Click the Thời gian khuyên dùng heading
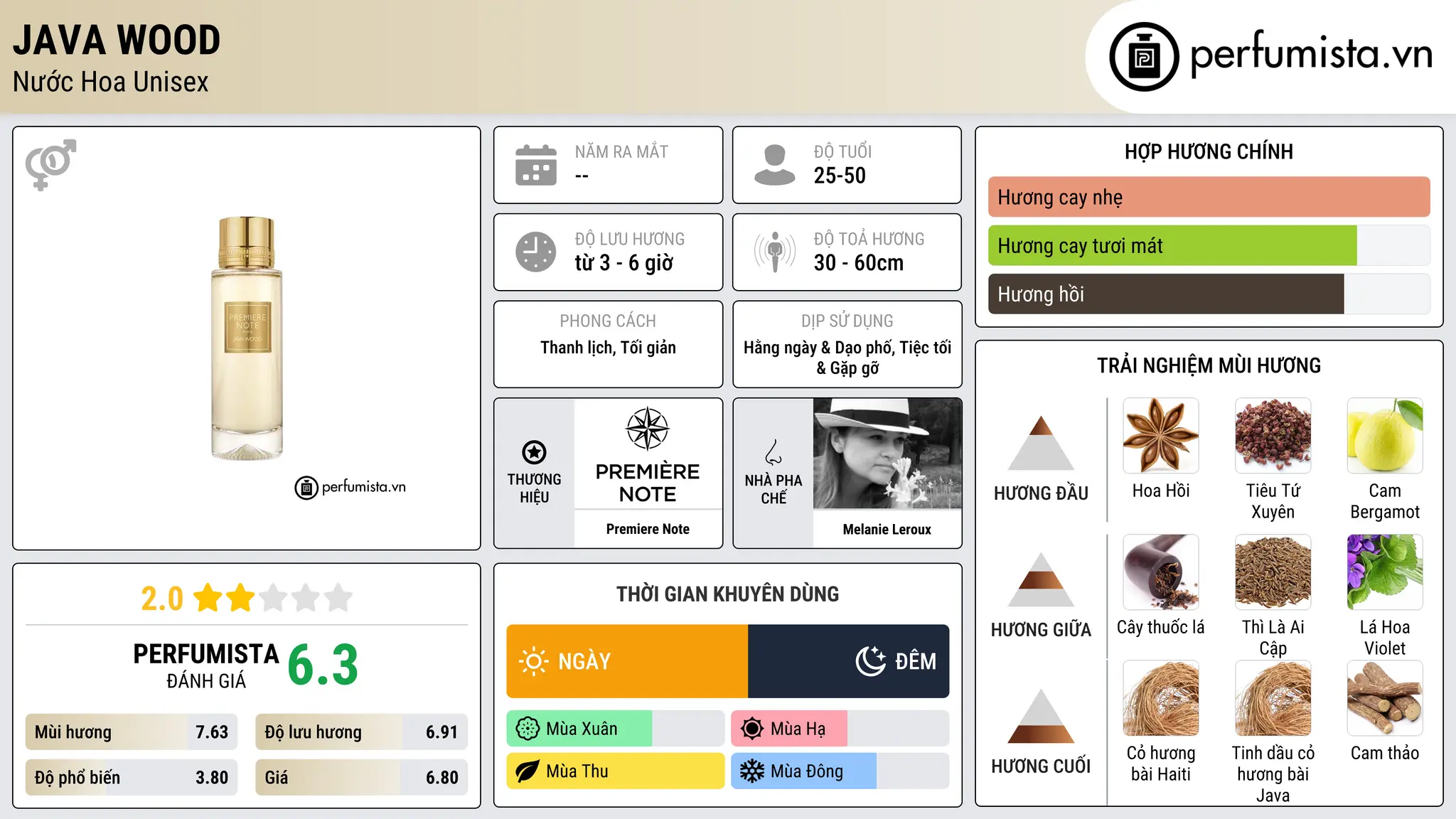 click(x=728, y=594)
